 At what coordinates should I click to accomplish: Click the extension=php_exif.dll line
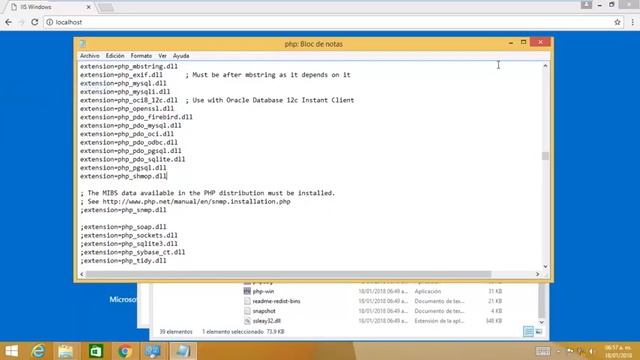click(x=215, y=75)
